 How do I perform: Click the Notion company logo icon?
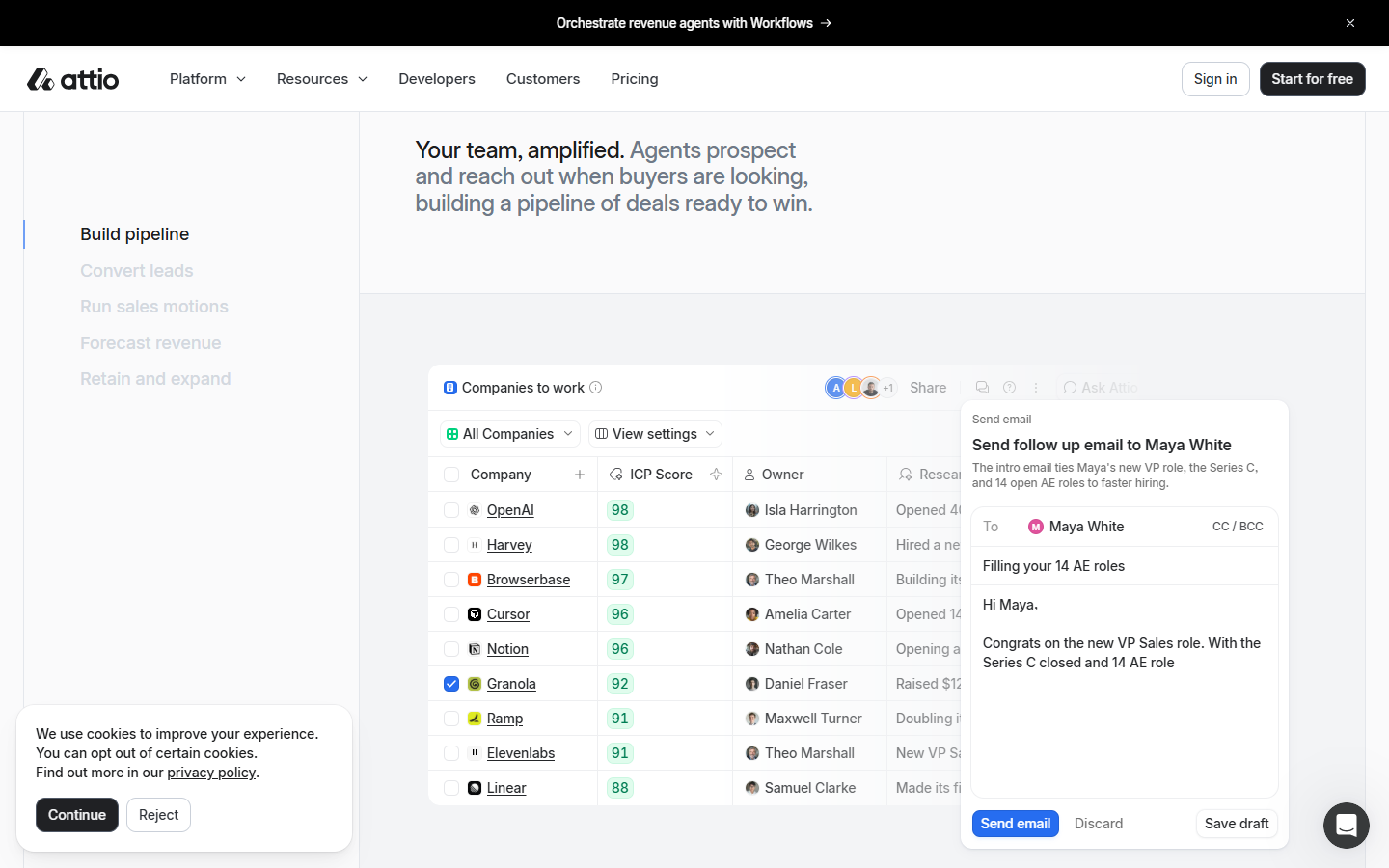475,649
